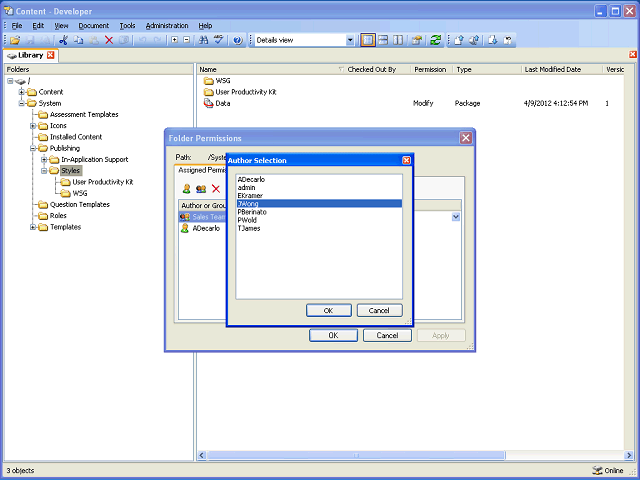Screen dimensions: 640x480
Task: Click the Undo arrow toolbar icon
Action: coord(142,40)
